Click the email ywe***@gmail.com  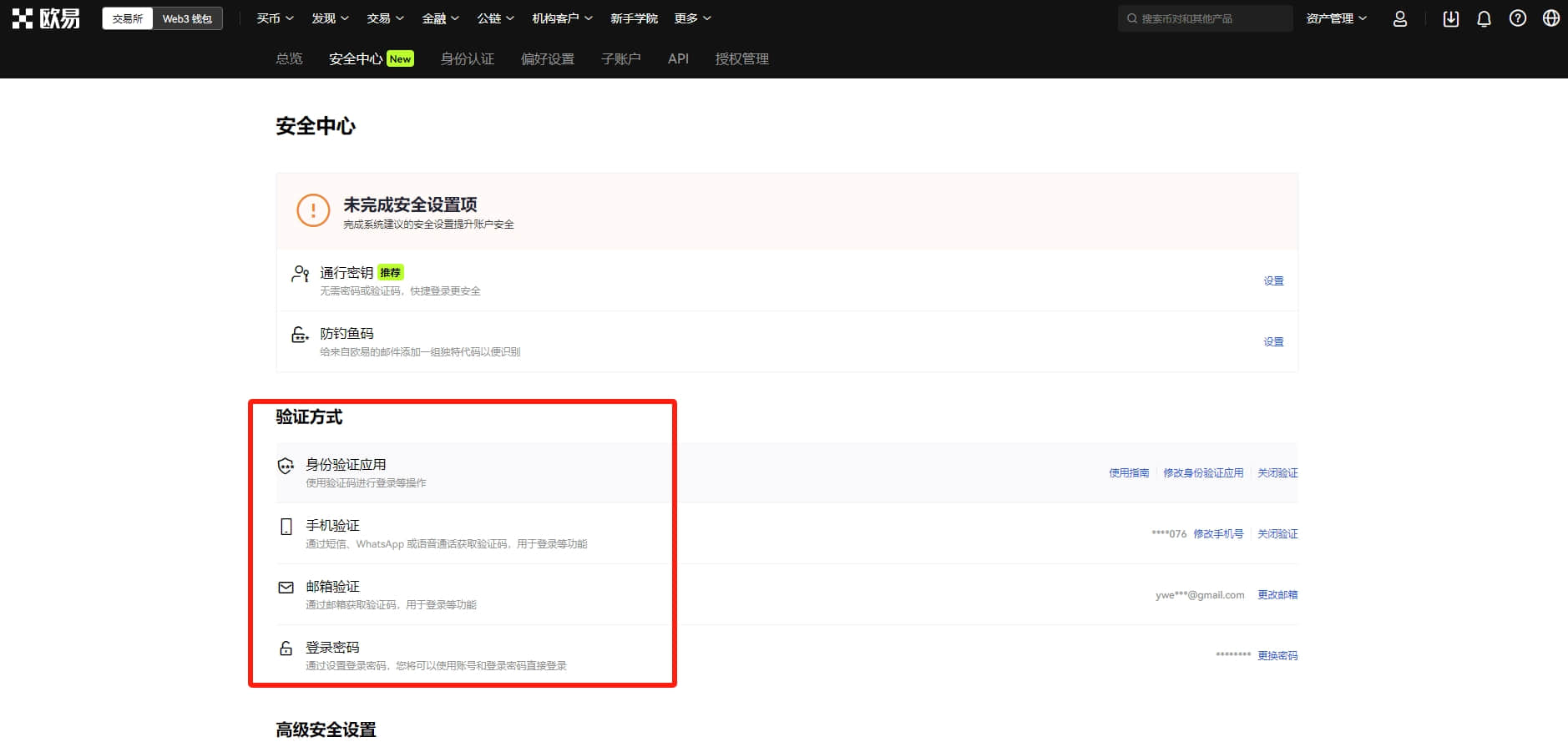click(1200, 595)
